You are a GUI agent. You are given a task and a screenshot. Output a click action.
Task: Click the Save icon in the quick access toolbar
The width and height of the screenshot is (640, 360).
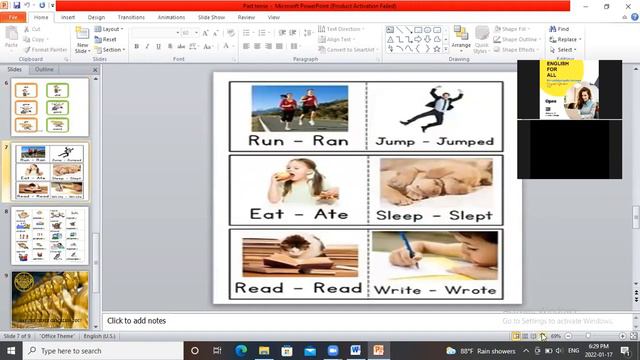coord(16,5)
